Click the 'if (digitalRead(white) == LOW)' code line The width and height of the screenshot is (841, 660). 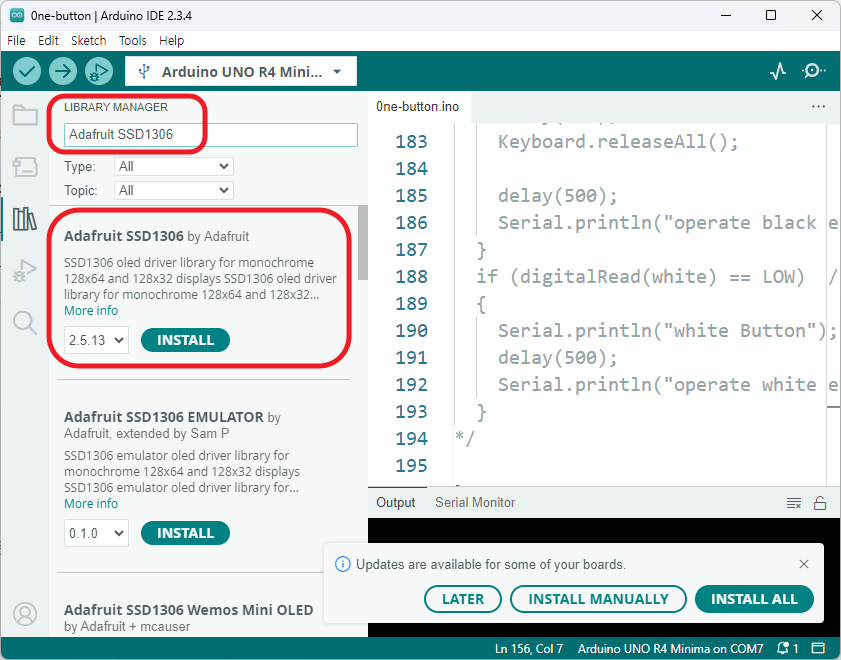(x=641, y=277)
